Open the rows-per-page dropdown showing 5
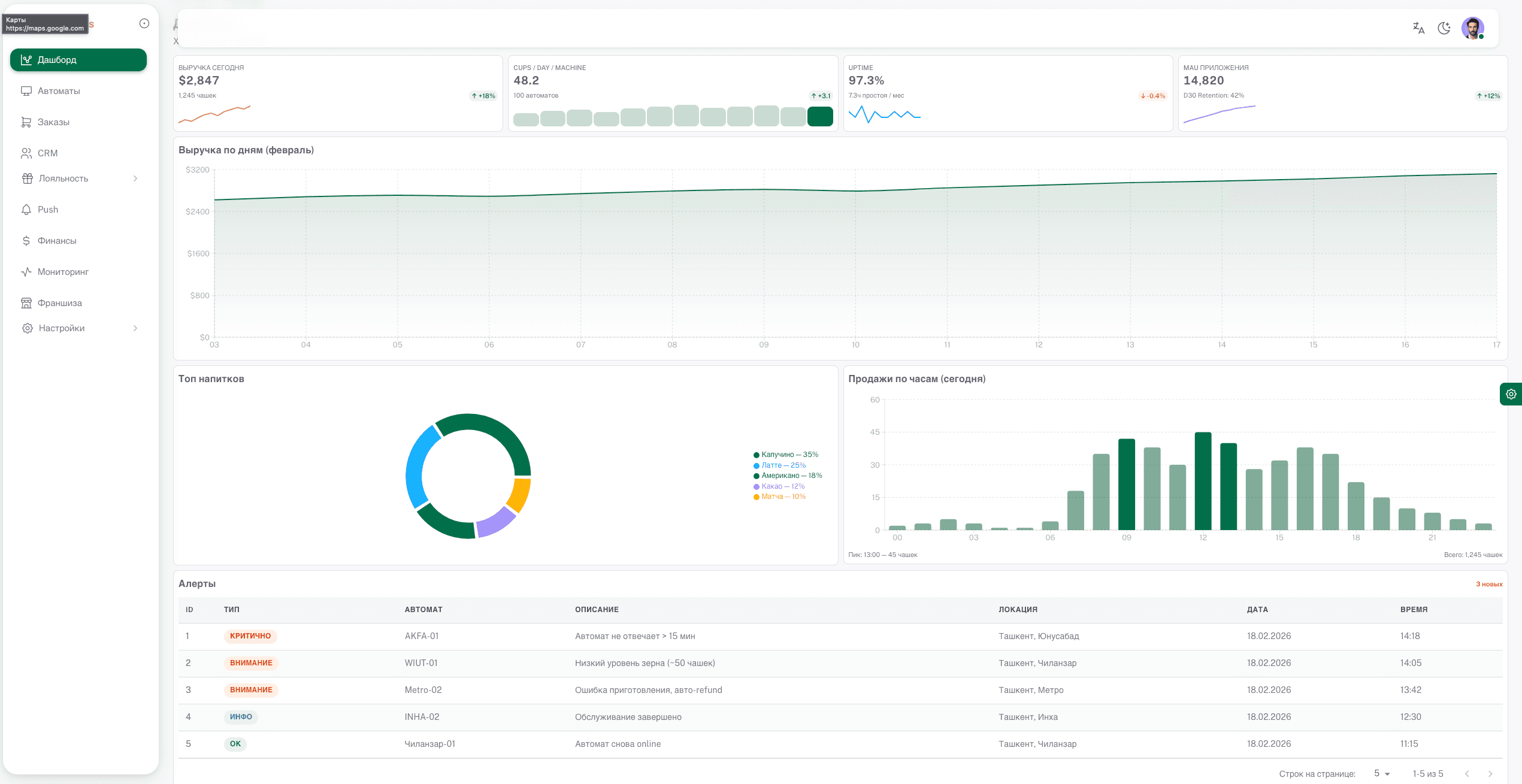 (x=1381, y=773)
